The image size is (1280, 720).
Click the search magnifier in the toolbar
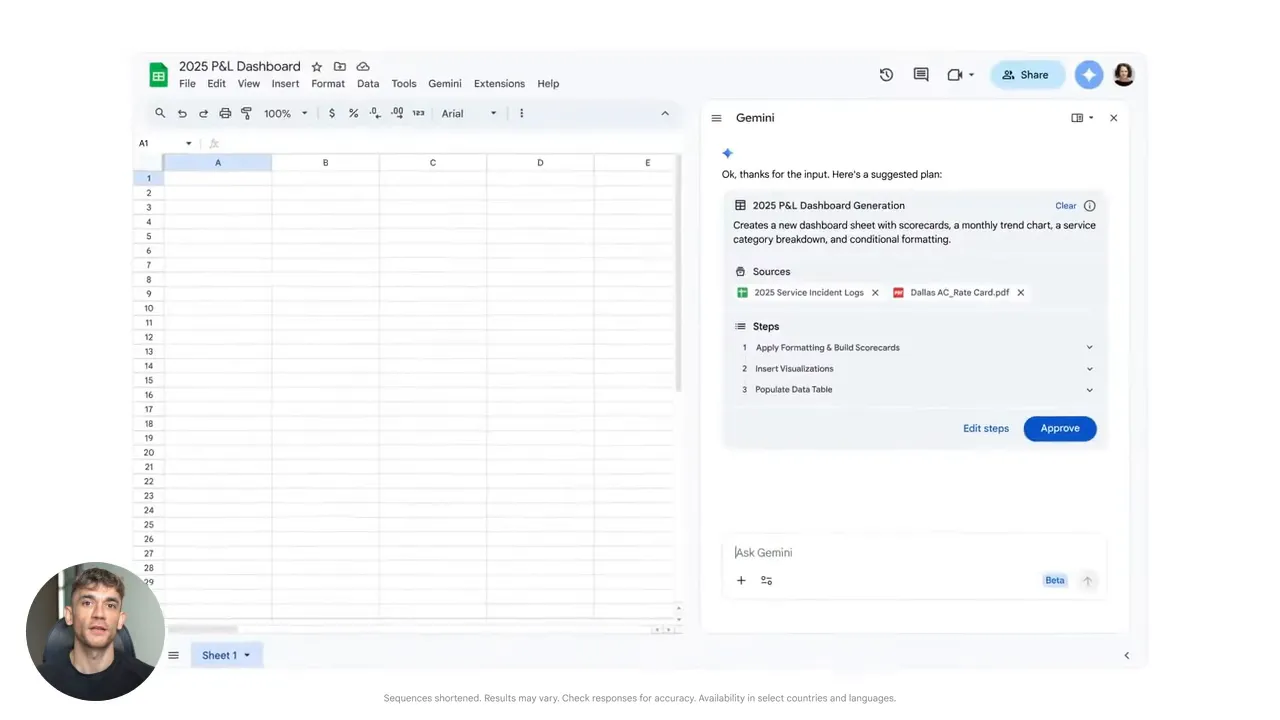(160, 113)
